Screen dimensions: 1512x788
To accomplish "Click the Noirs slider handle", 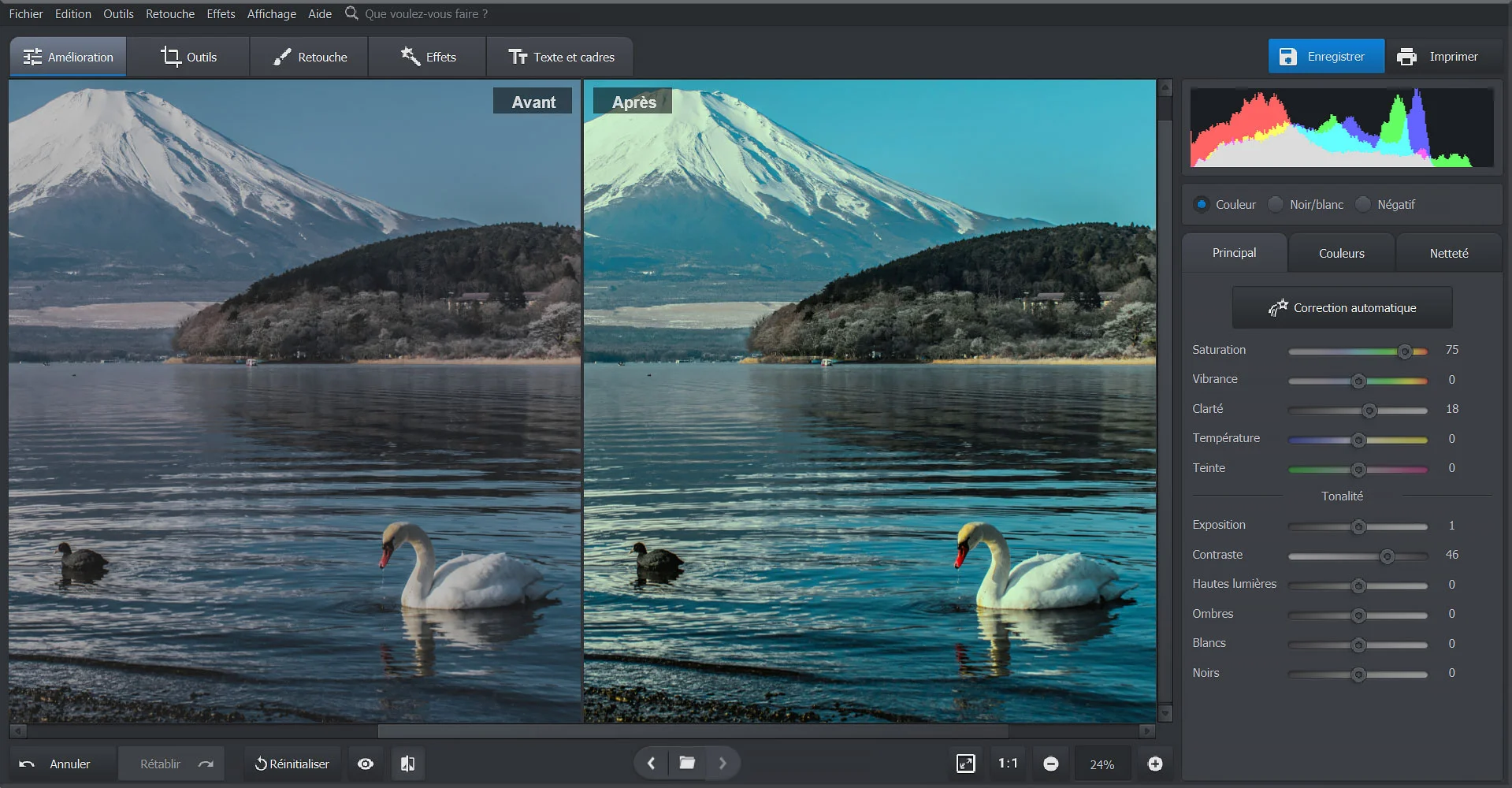I will pos(1358,675).
